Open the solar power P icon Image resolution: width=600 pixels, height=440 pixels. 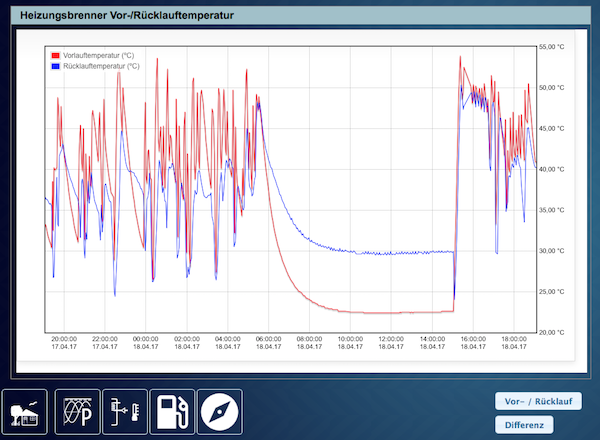point(78,412)
